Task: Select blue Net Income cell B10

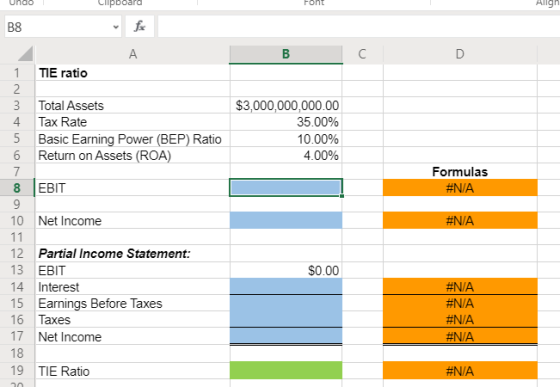Action: [x=286, y=221]
